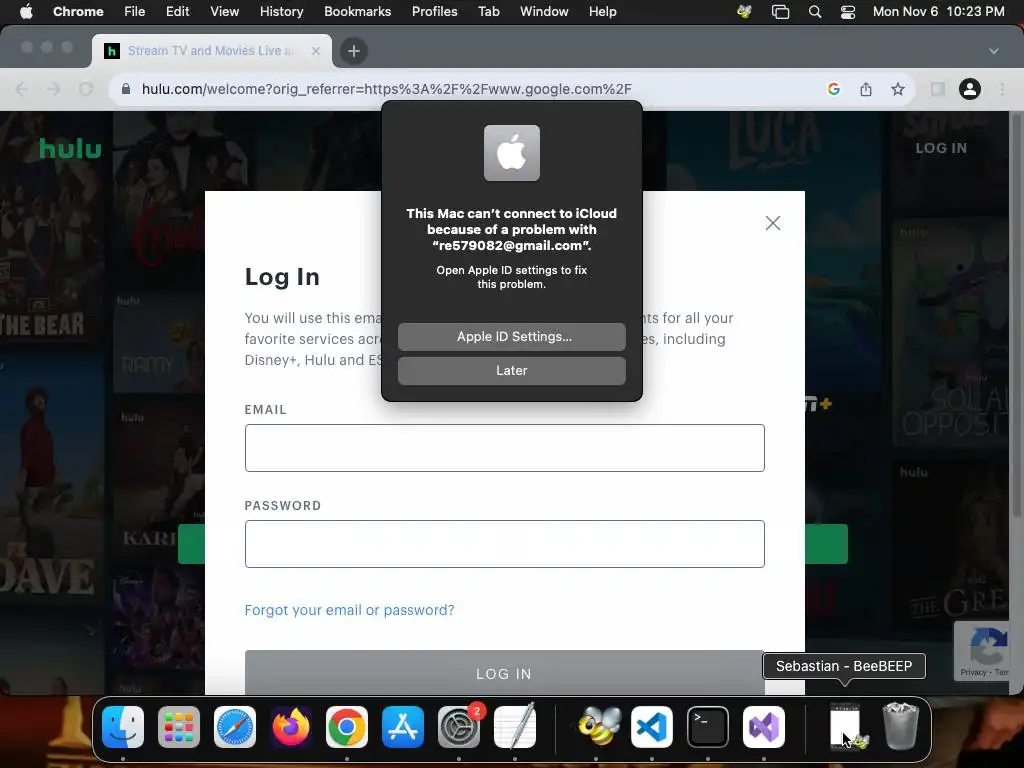This screenshot has height=768, width=1024.
Task: Open the Apple menu
Action: pos(26,12)
